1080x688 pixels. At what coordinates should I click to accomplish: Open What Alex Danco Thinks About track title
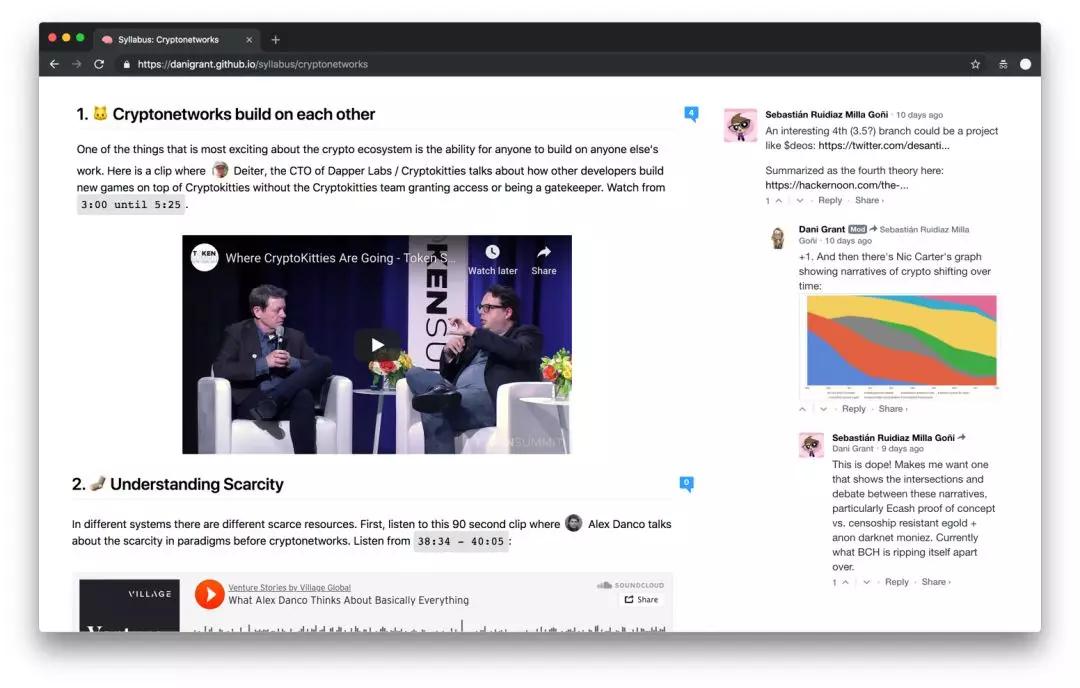coord(349,601)
